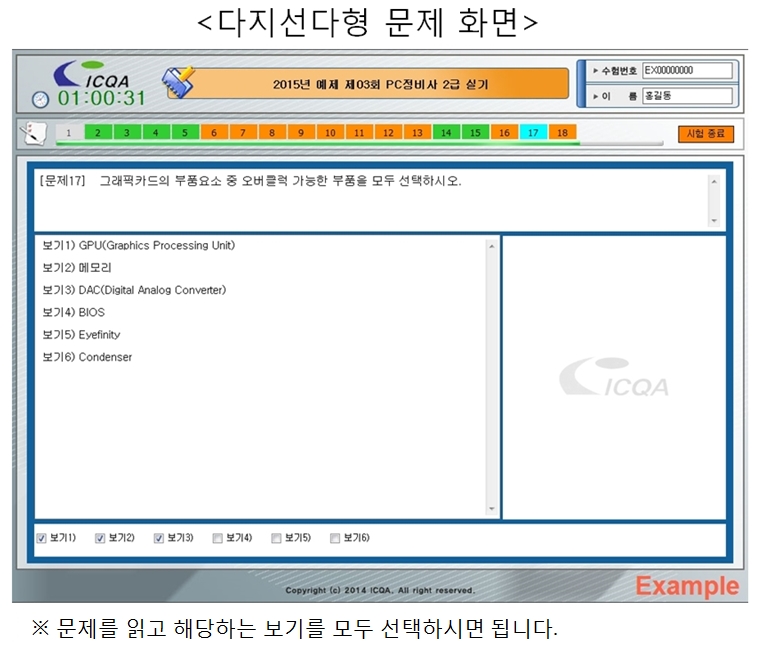Jump to question 1 in the number bar
Viewport: 757px width, 649px height.
point(69,132)
